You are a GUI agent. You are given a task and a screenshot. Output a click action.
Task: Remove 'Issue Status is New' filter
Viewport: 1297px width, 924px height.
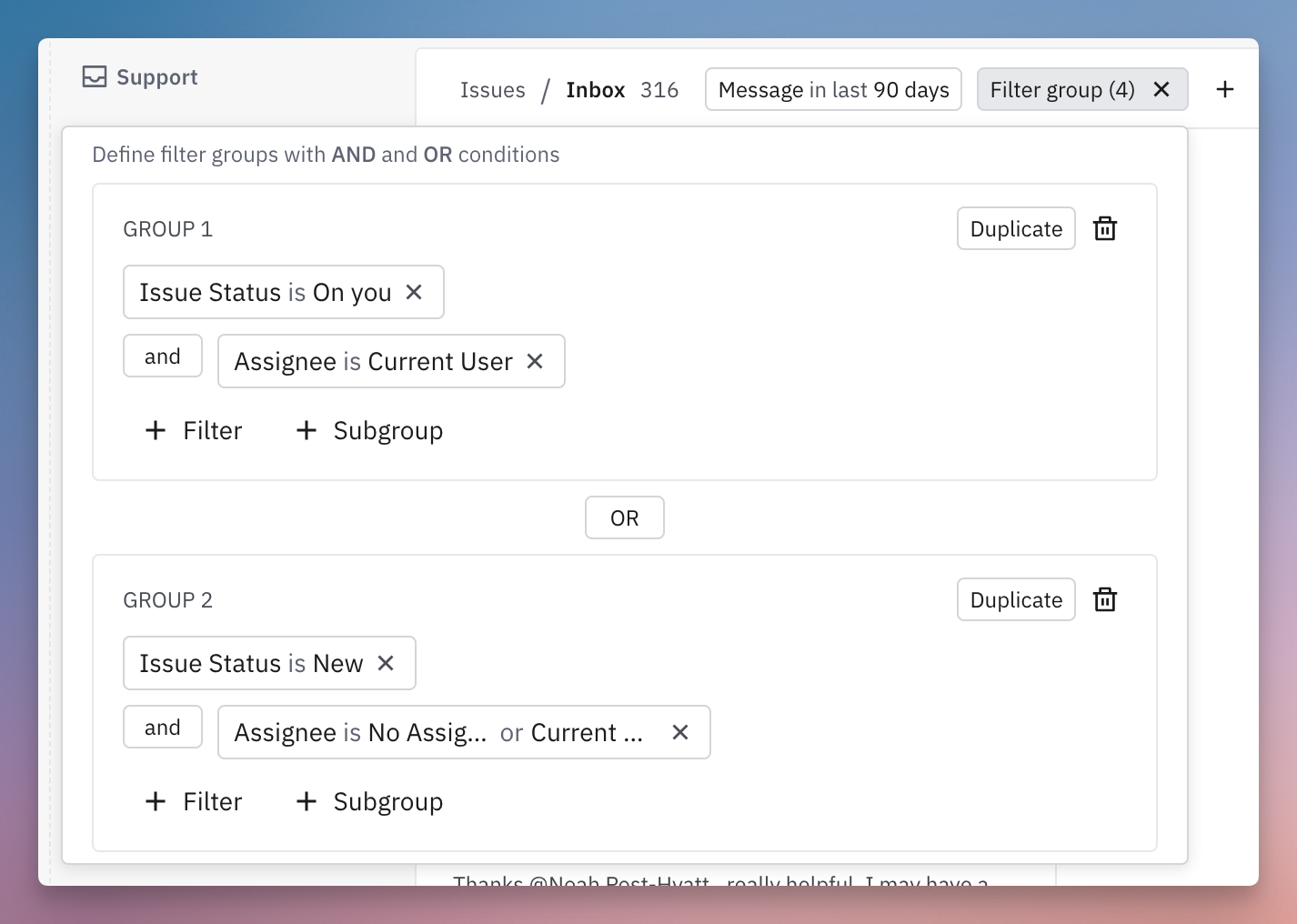386,663
